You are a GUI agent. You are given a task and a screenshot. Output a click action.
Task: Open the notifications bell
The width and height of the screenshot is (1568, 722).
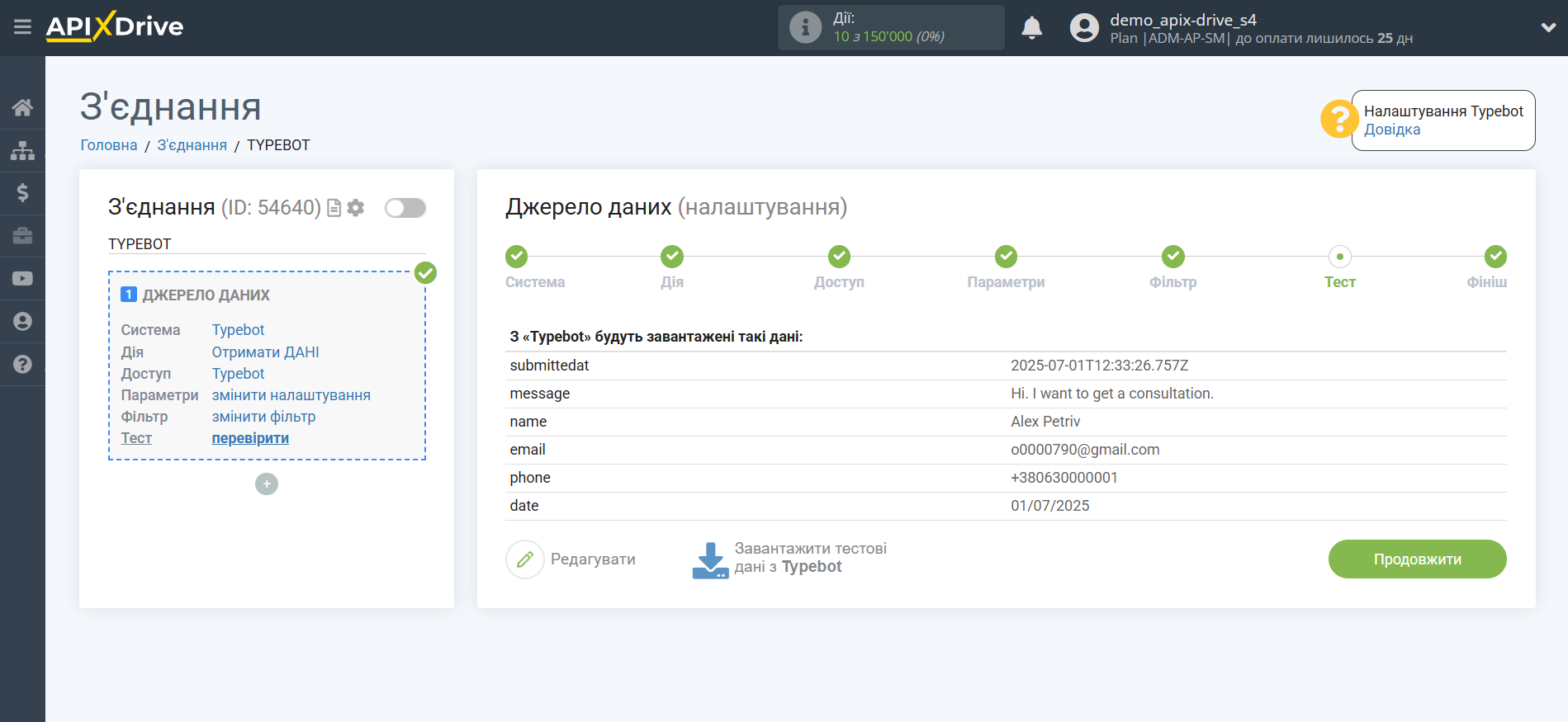click(1031, 28)
